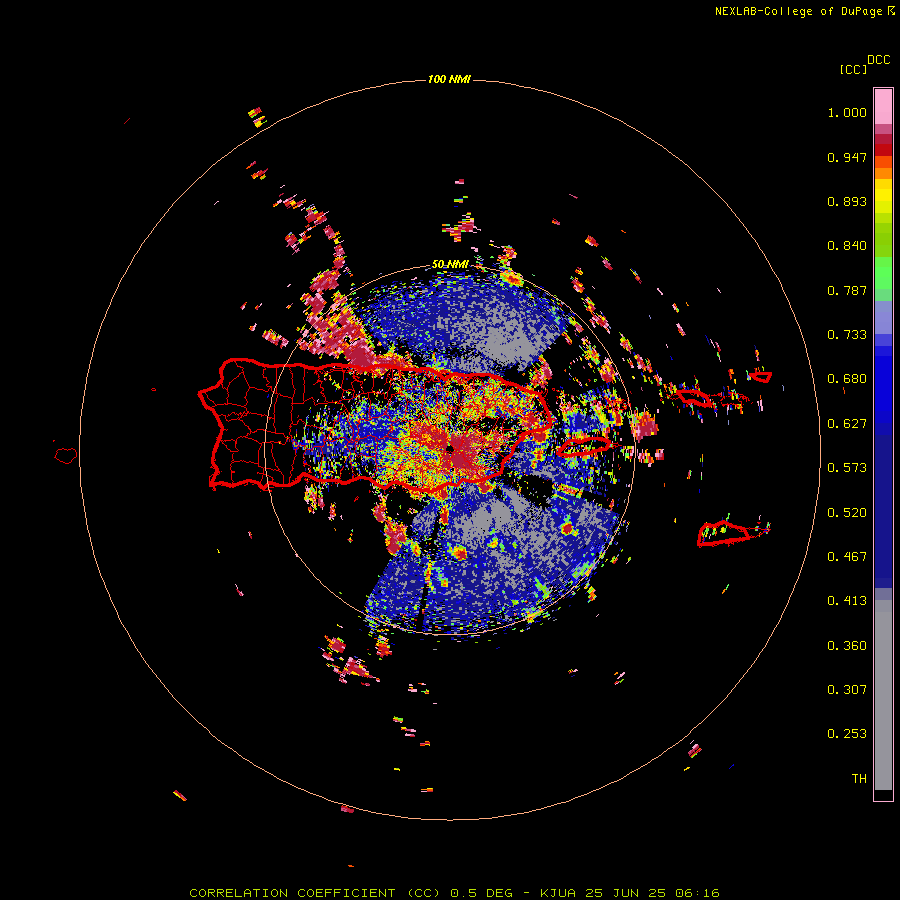The width and height of the screenshot is (900, 900).
Task: Select the 0.467 scale value
Action: coord(847,557)
